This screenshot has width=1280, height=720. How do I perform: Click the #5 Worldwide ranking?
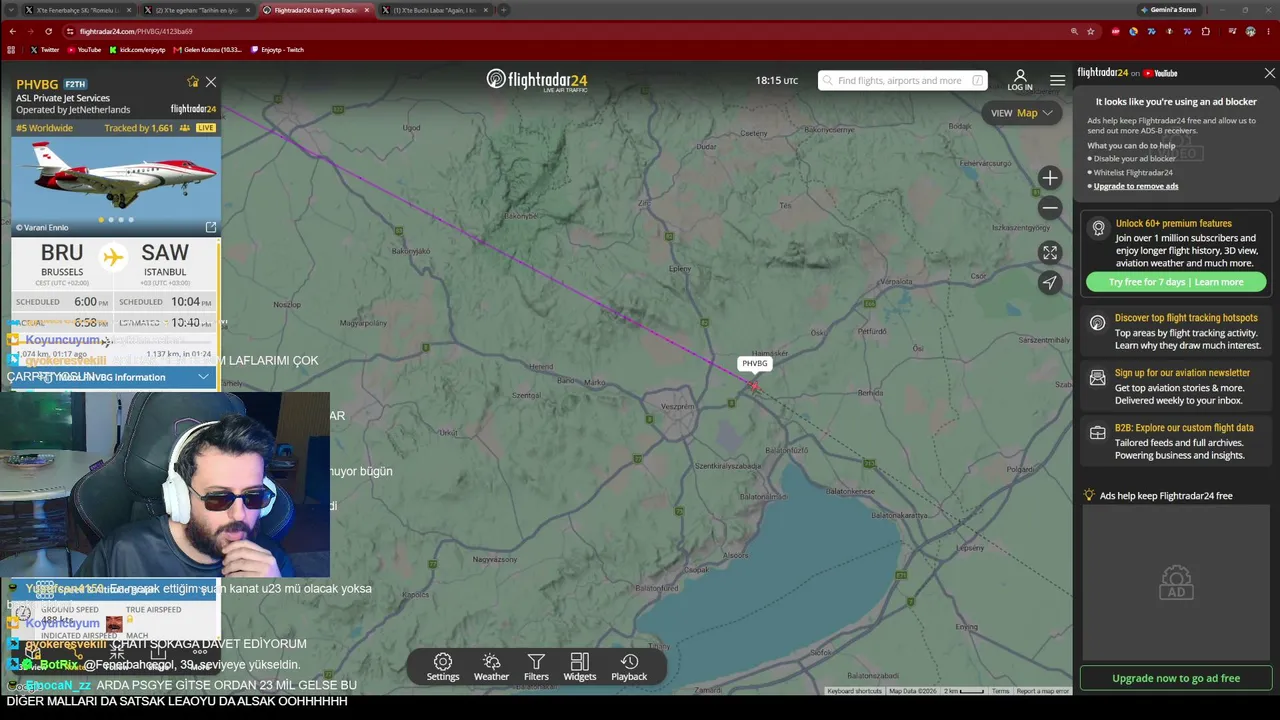44,128
